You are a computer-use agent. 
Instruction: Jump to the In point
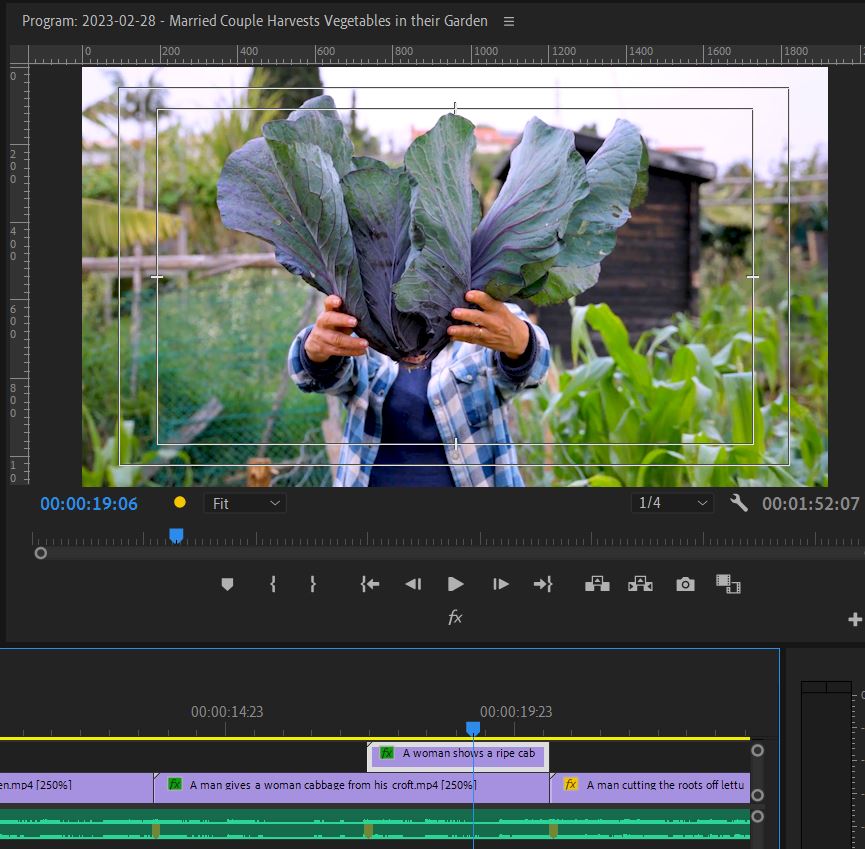(x=370, y=584)
